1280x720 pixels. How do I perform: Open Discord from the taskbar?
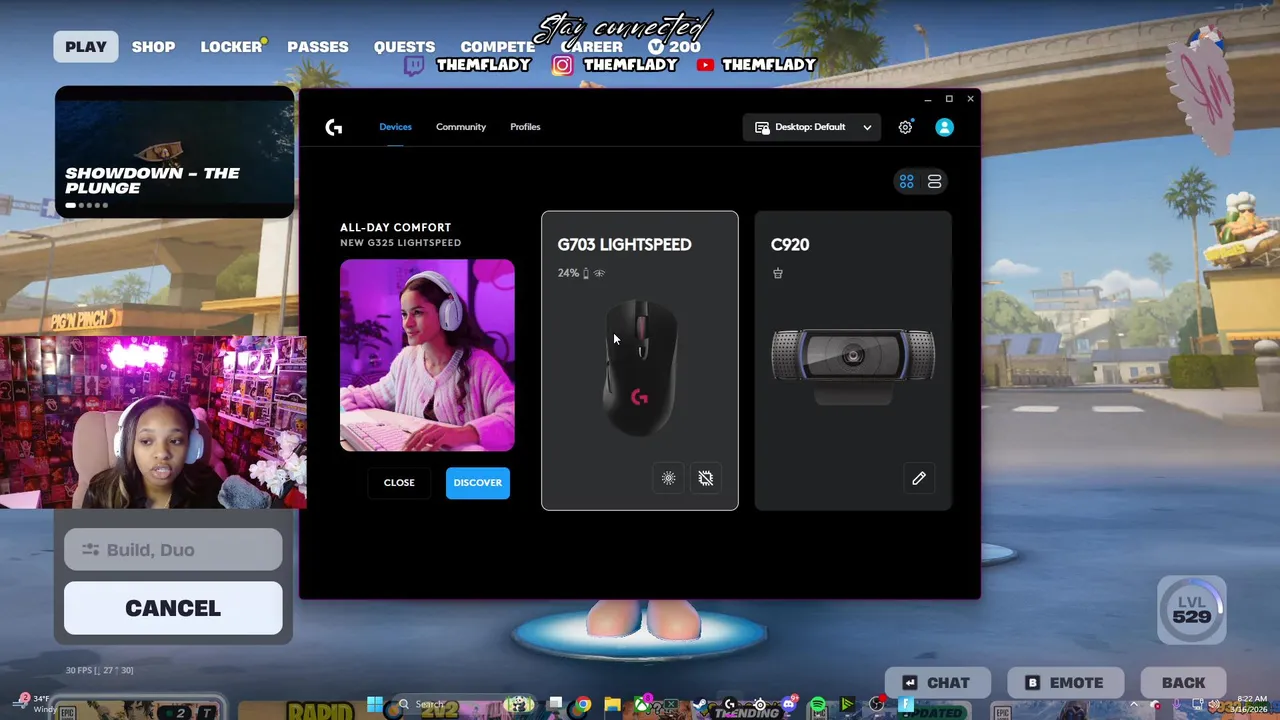[x=789, y=704]
